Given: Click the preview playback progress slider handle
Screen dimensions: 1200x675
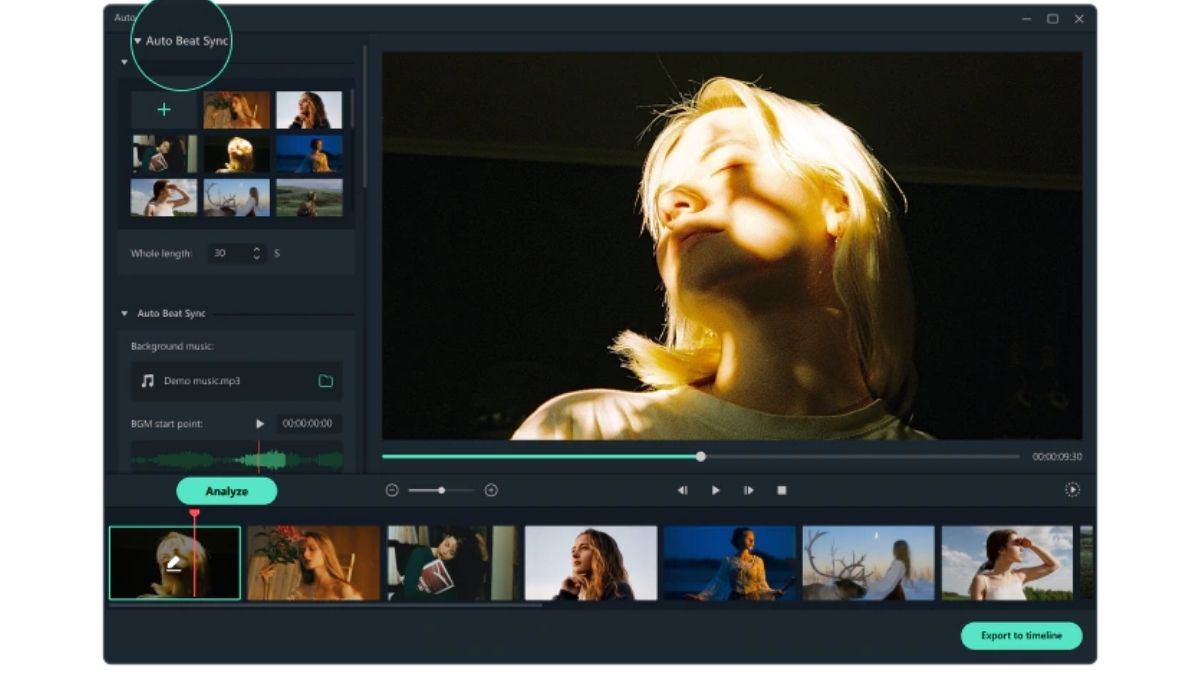Looking at the screenshot, I should (x=701, y=456).
